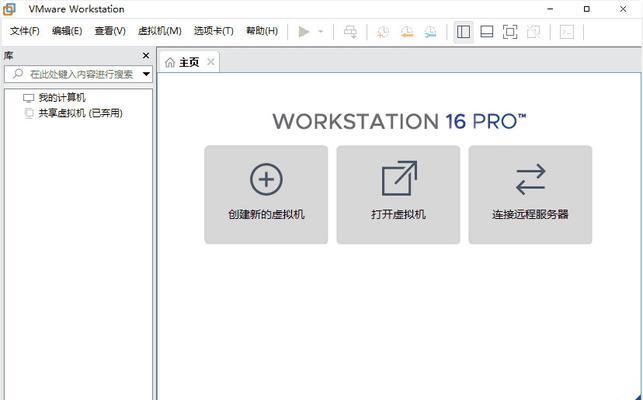This screenshot has width=643, height=400.
Task: Expand the power options dropdown arrow
Action: (321, 32)
